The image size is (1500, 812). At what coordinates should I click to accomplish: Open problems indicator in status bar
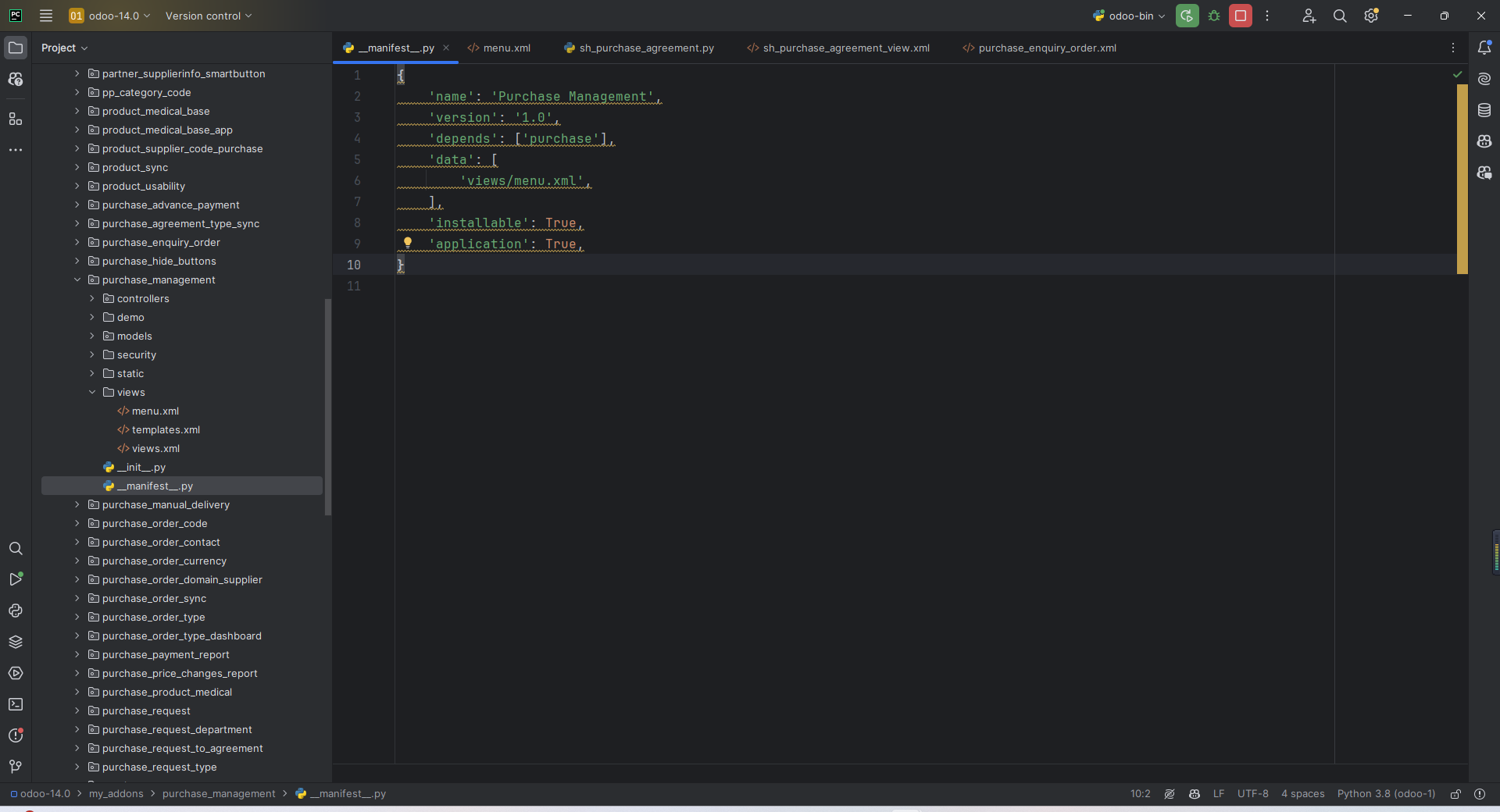pos(1480,794)
